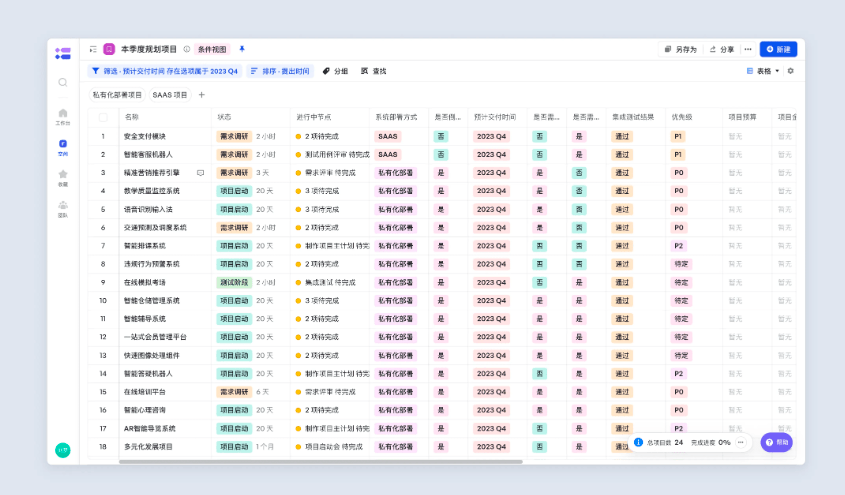
Task: Open the 排序 sort control
Action: pyautogui.click(x=280, y=71)
